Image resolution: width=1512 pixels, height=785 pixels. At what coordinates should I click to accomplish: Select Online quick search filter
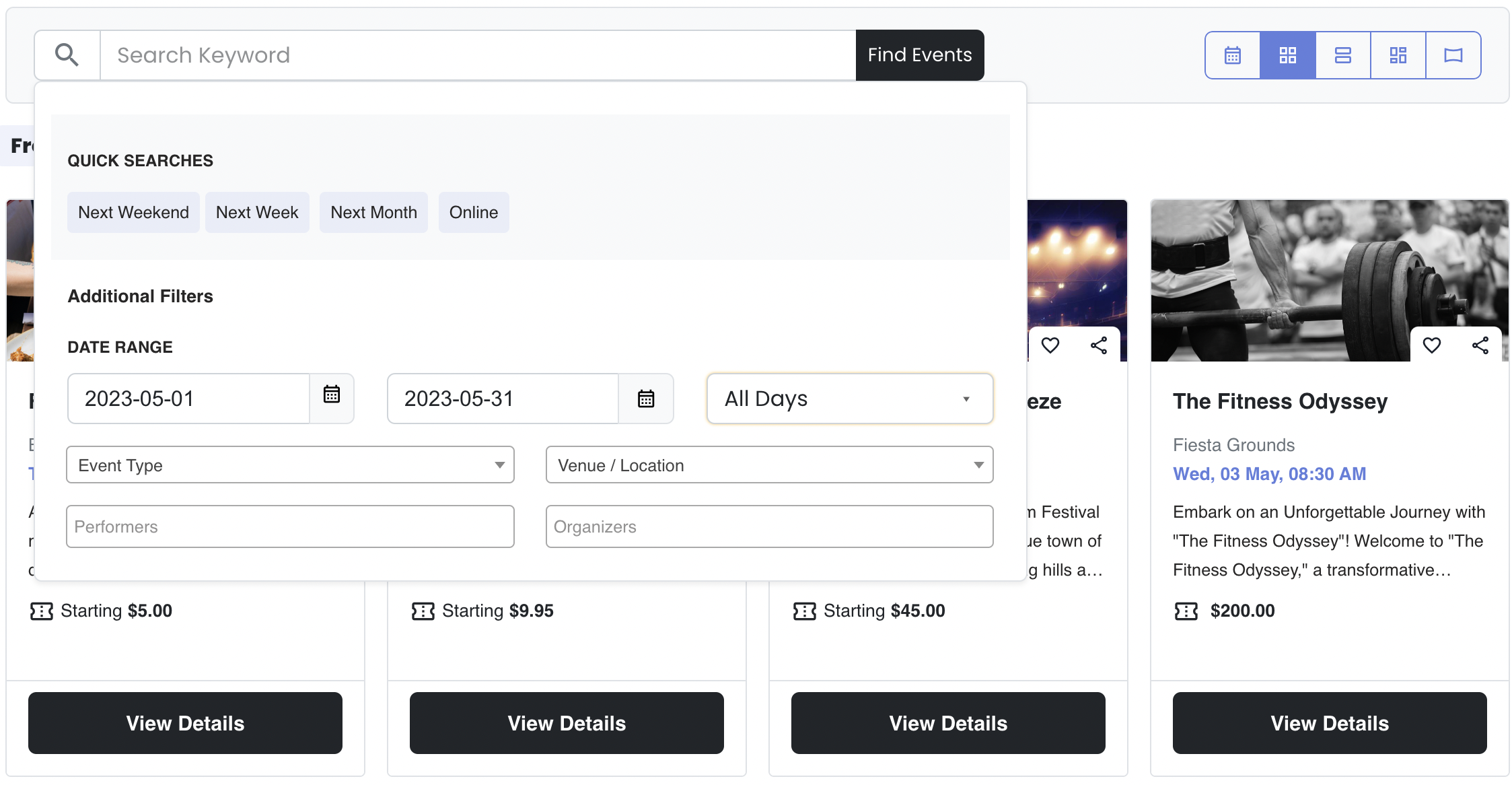pyautogui.click(x=474, y=212)
